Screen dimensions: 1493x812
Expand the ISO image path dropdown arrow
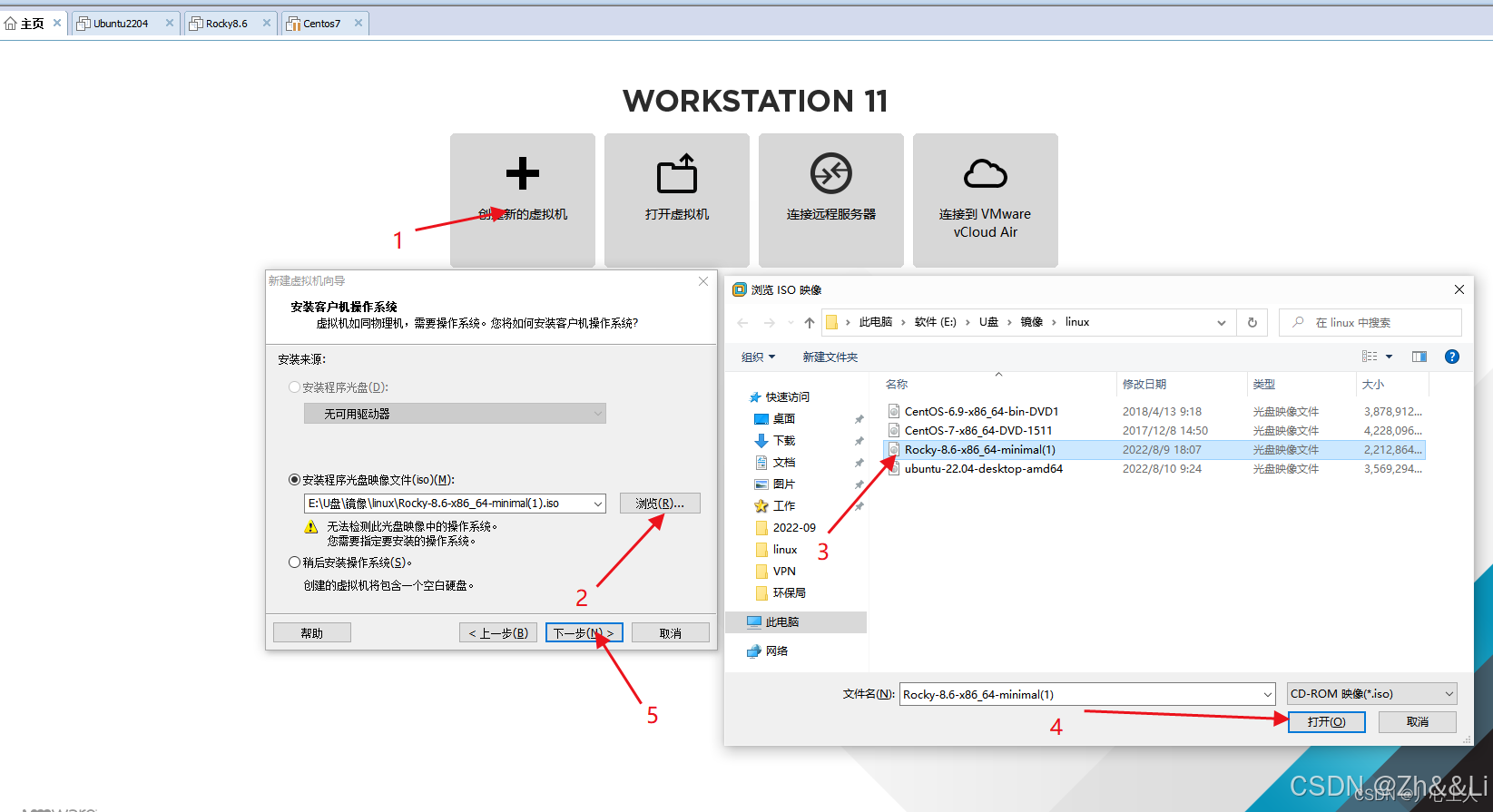(597, 504)
